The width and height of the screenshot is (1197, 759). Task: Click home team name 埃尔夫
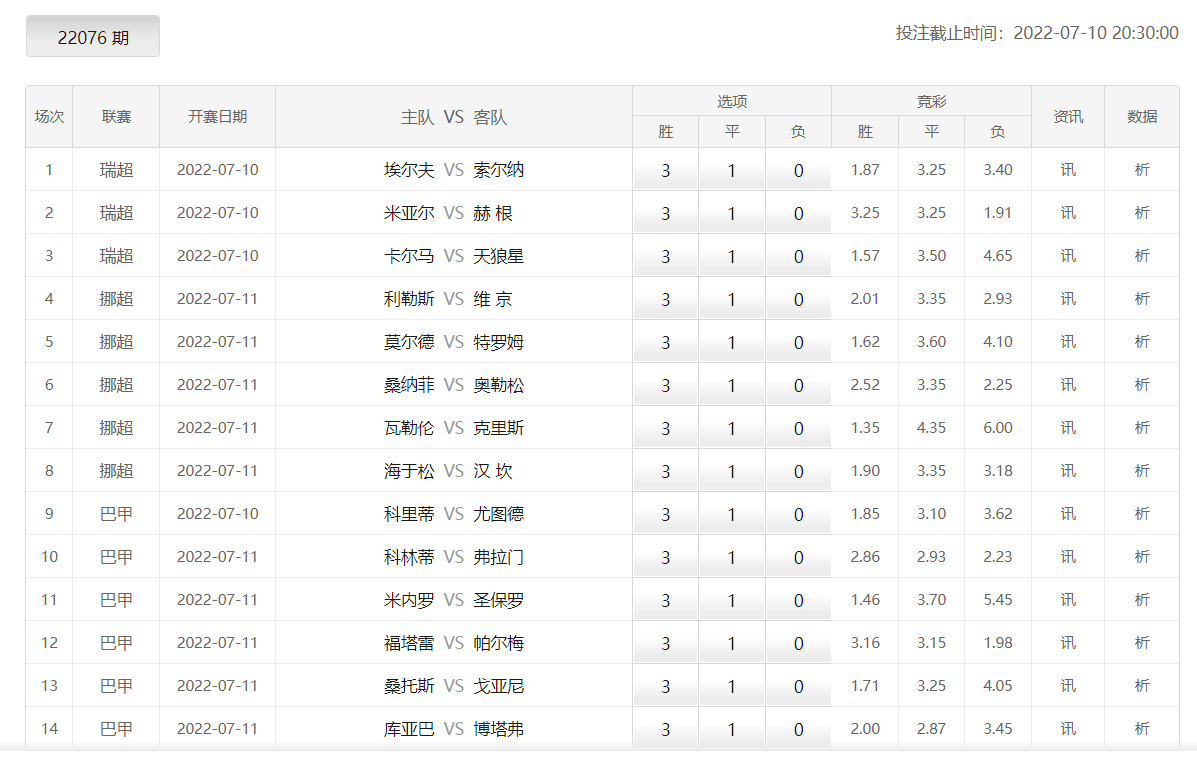[x=409, y=170]
